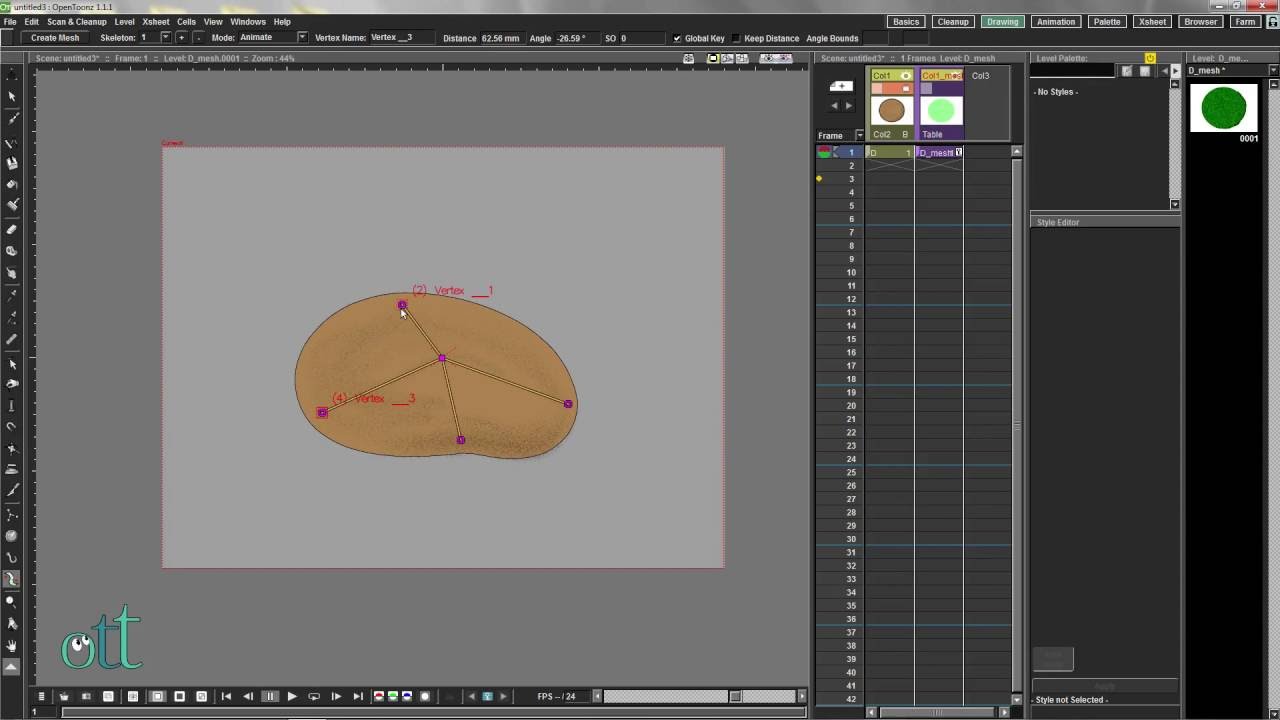The image size is (1280, 720).
Task: Click the viewer's Camera View icon
Action: coord(742,58)
